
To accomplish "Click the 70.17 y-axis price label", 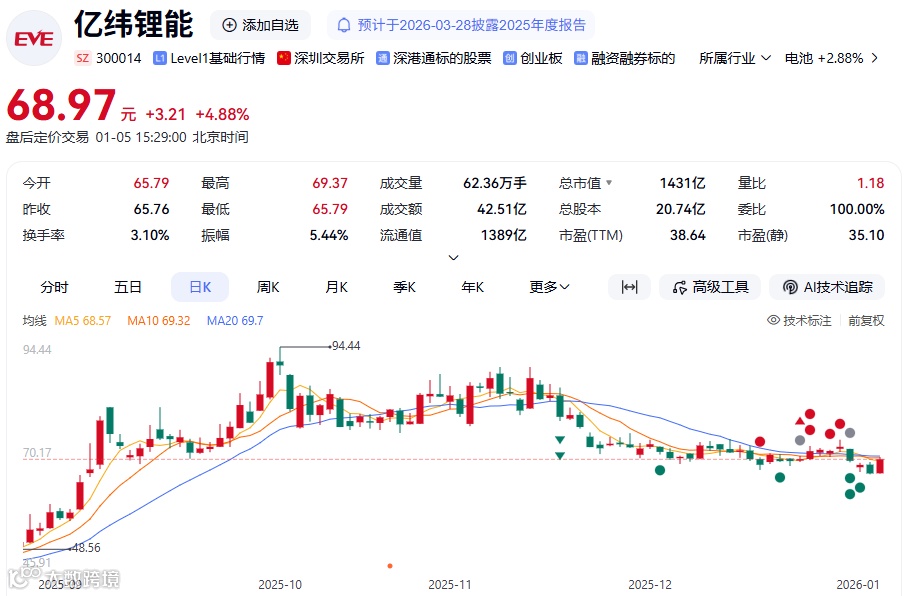I will (37, 452).
